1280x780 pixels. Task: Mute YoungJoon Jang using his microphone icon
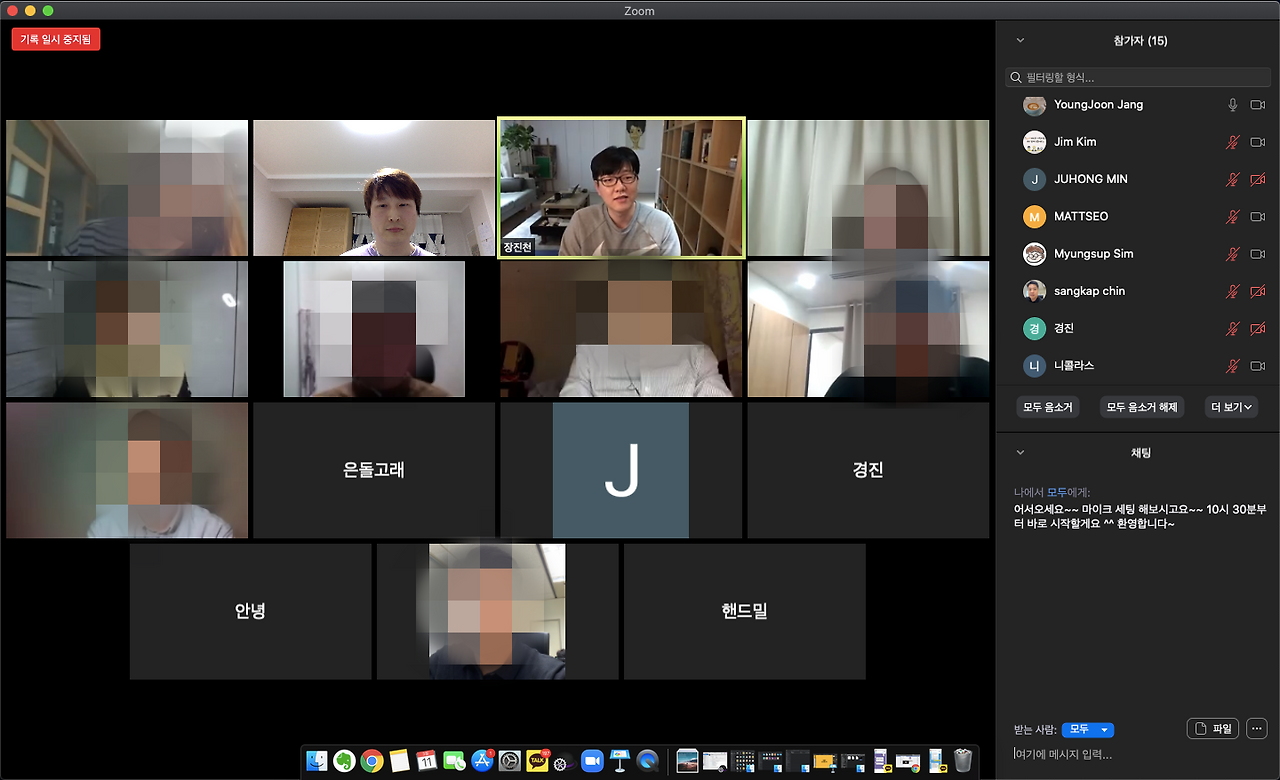pyautogui.click(x=1232, y=104)
